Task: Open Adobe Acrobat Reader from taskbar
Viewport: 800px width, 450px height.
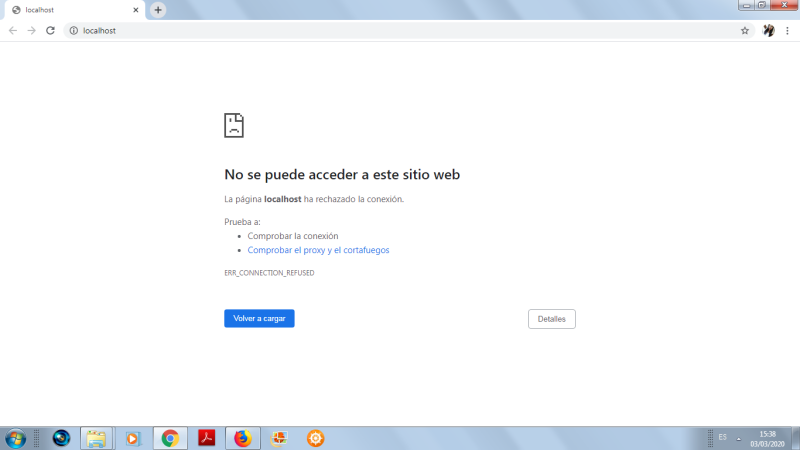Action: (207, 438)
